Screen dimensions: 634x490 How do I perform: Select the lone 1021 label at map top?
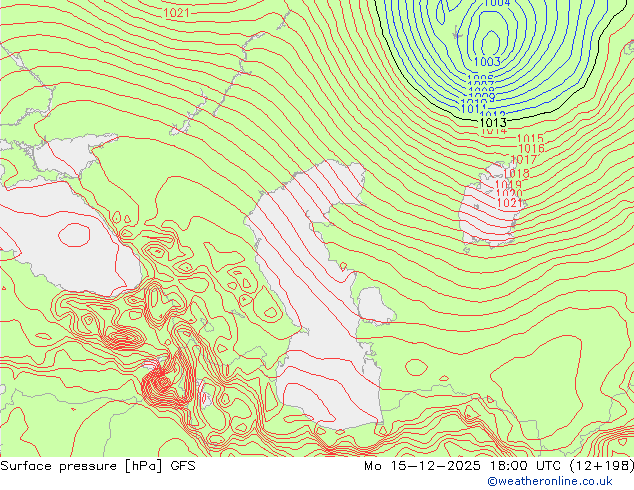click(176, 13)
